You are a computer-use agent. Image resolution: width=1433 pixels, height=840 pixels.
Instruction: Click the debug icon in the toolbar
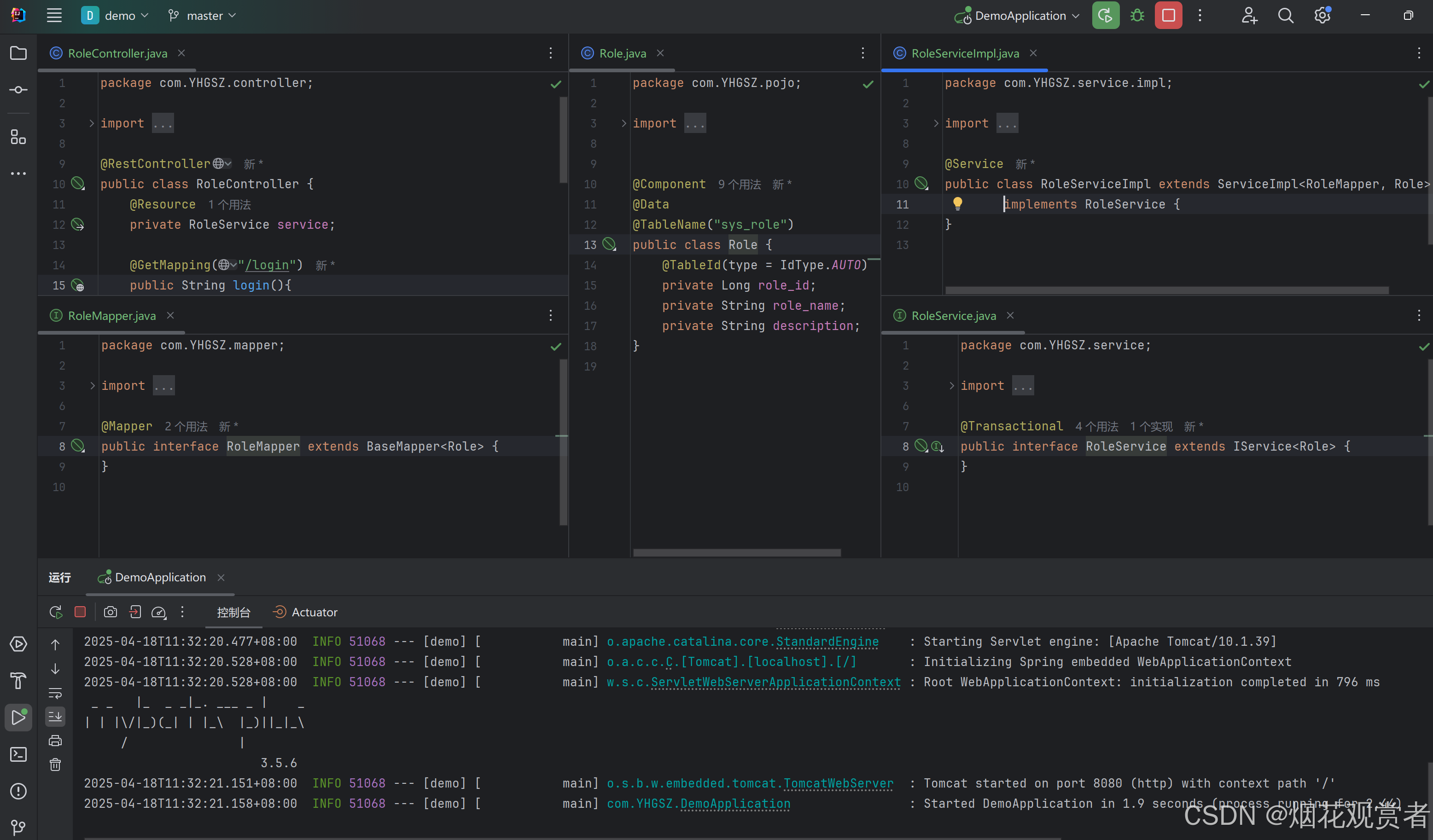pyautogui.click(x=1137, y=15)
